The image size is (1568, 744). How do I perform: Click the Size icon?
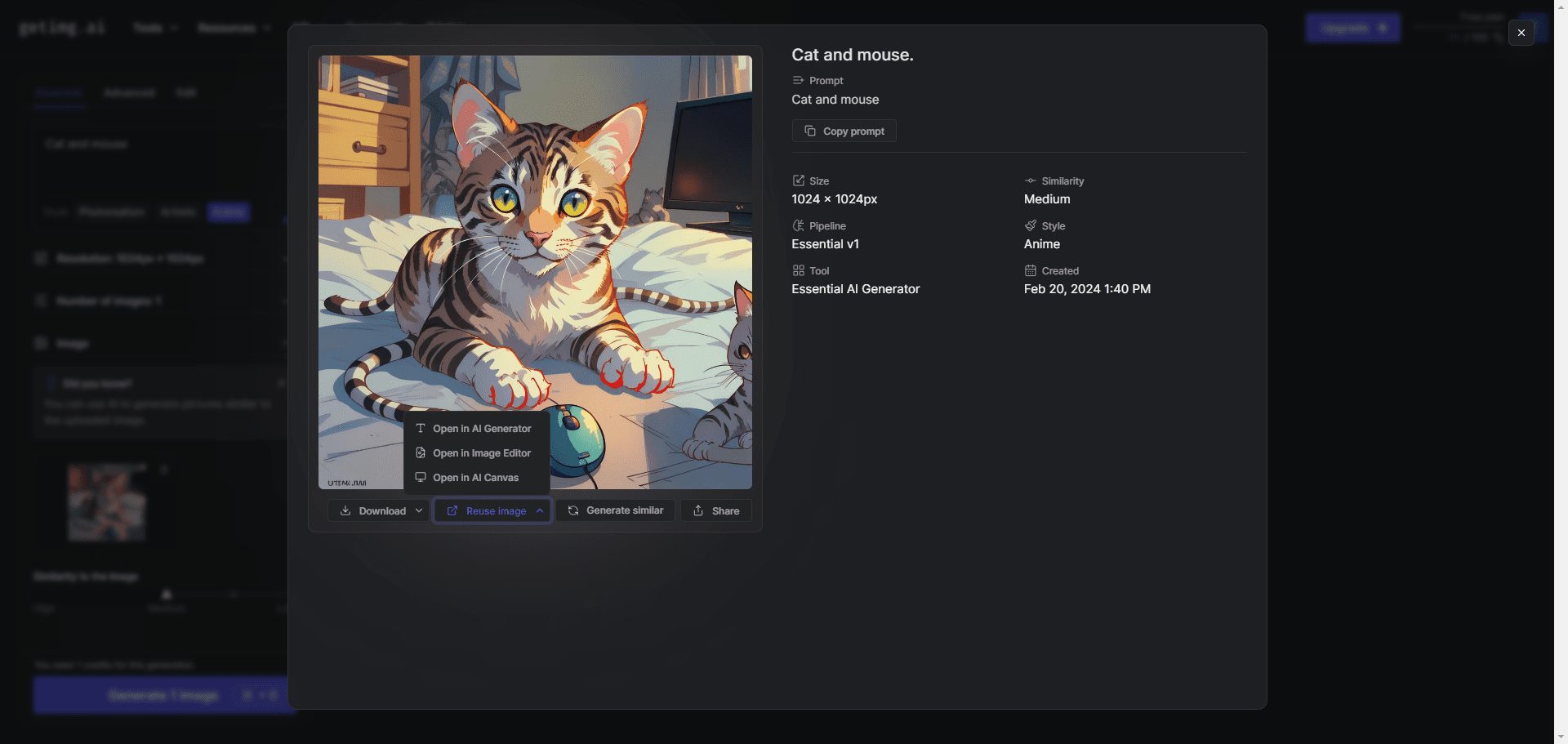click(798, 180)
